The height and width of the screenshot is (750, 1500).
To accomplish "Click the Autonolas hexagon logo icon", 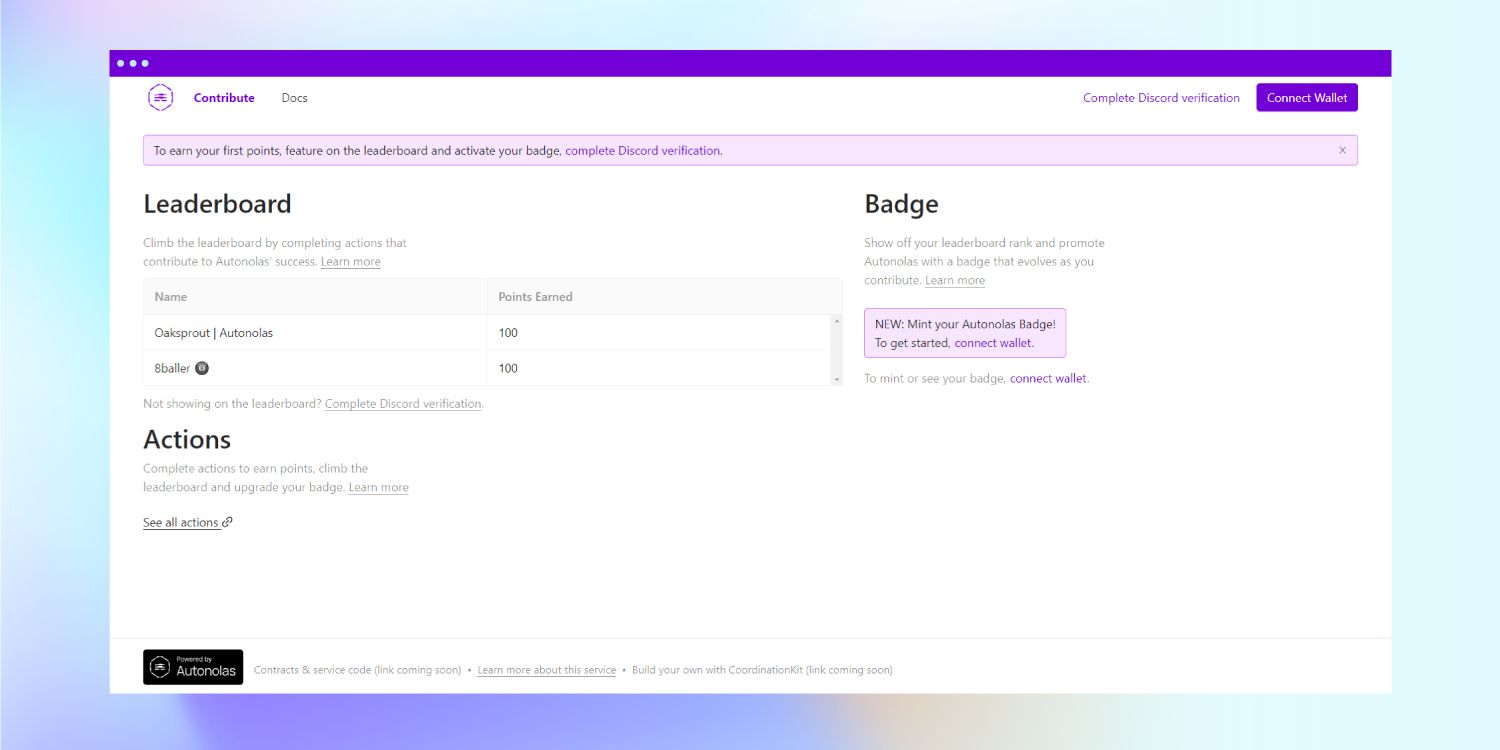I will [x=160, y=98].
